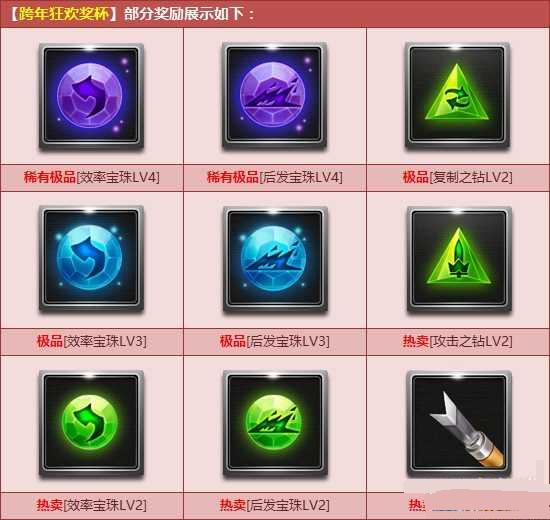Select the green 后发宝珠LV2 orb icon
The image size is (550, 520).
pos(275,424)
